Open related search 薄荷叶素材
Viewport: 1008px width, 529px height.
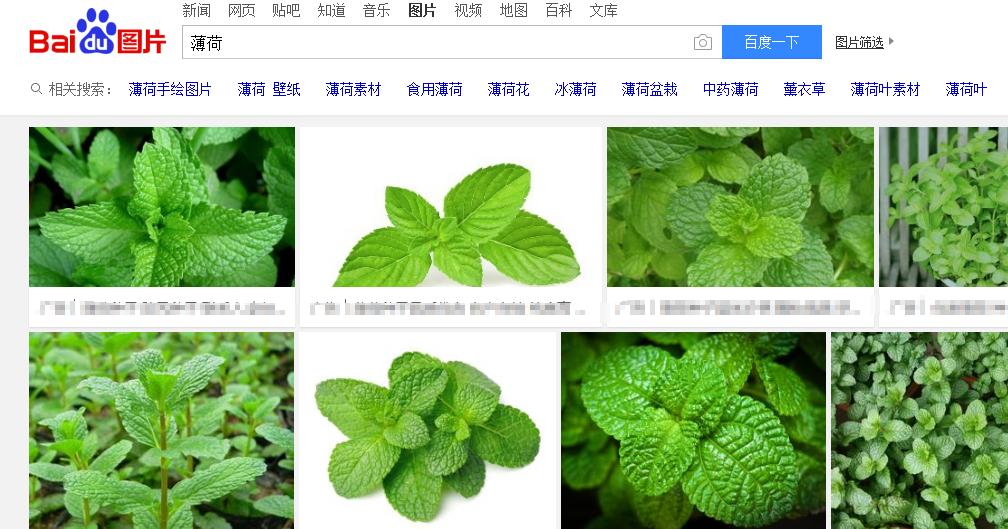tap(885, 89)
